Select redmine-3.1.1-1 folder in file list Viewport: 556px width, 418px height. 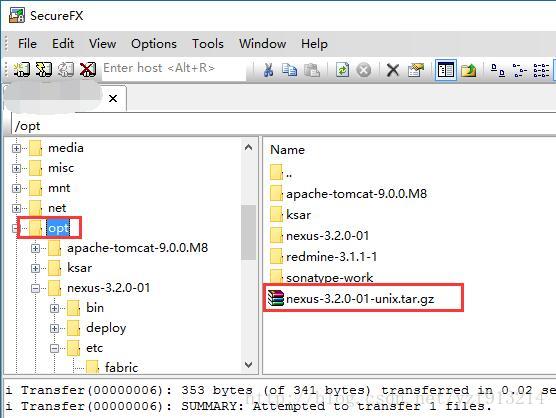[x=332, y=256]
